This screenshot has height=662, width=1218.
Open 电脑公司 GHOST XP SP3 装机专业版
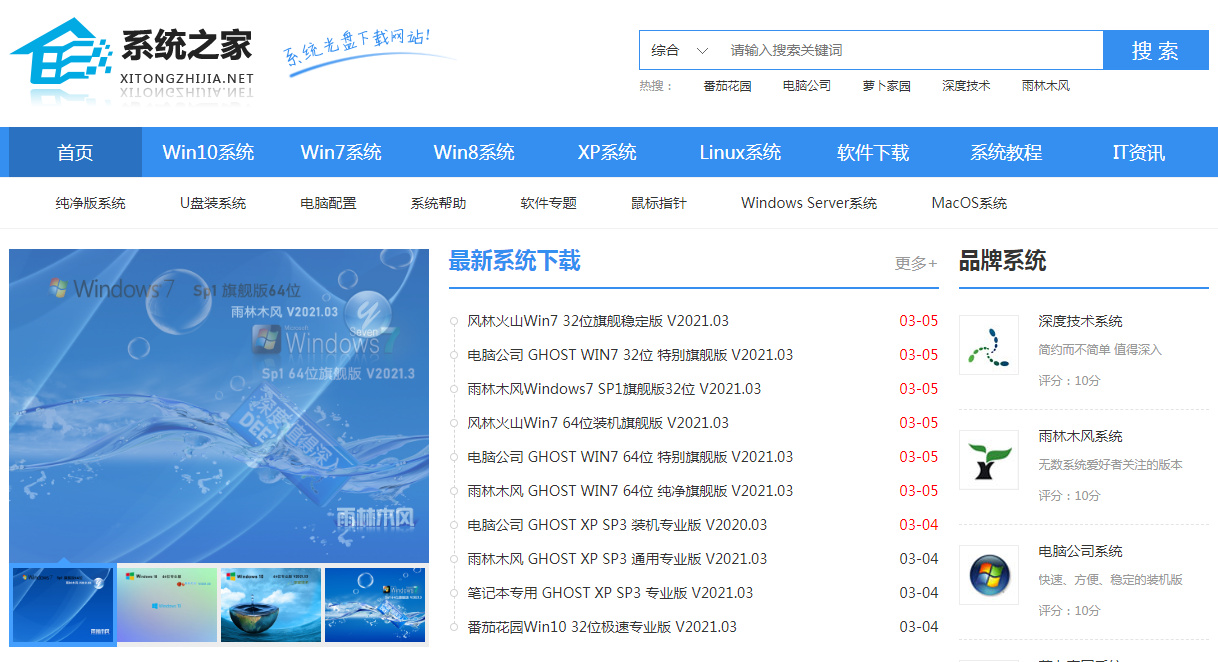pos(617,525)
